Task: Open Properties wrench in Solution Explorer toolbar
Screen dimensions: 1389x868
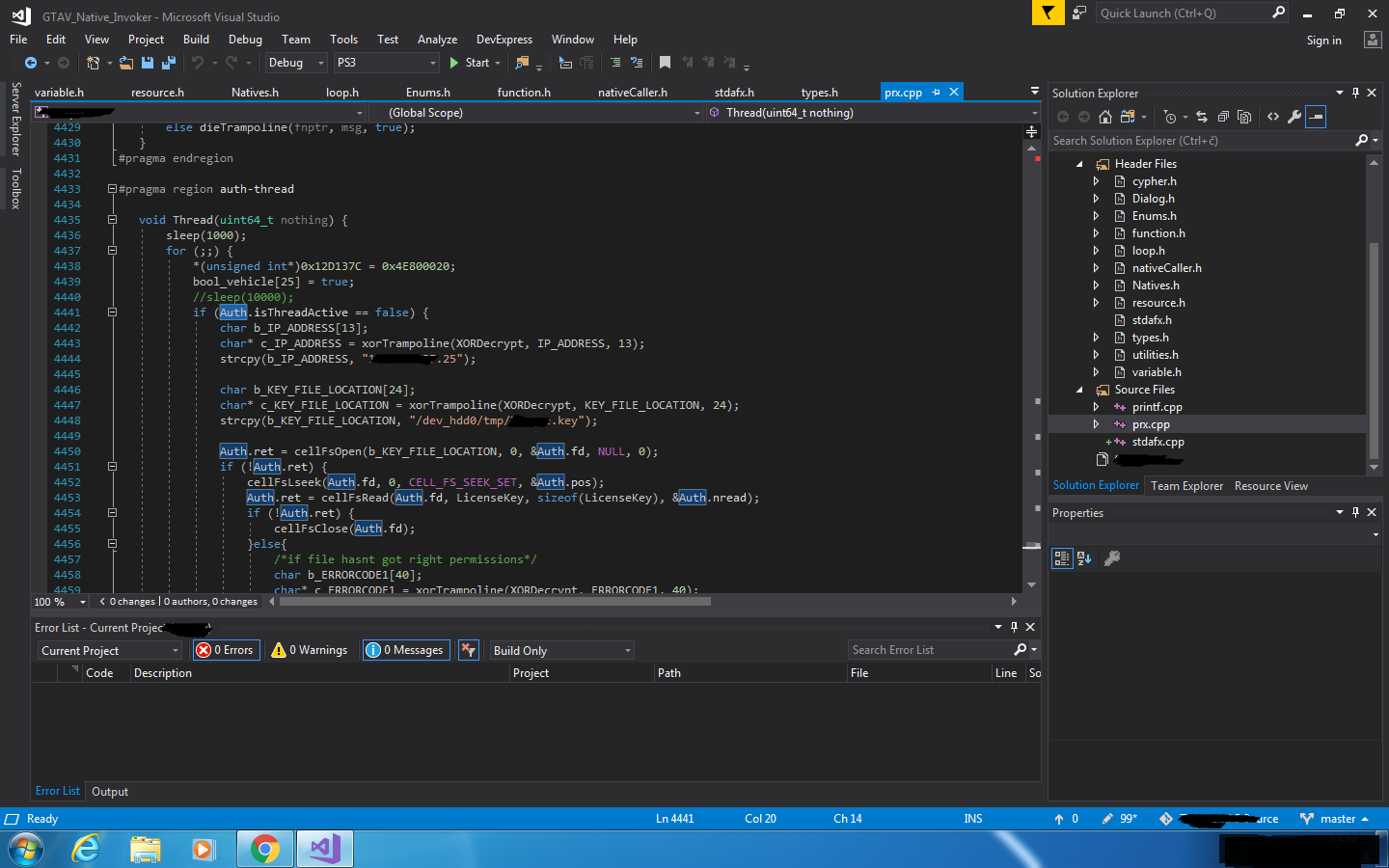Action: (x=1294, y=117)
